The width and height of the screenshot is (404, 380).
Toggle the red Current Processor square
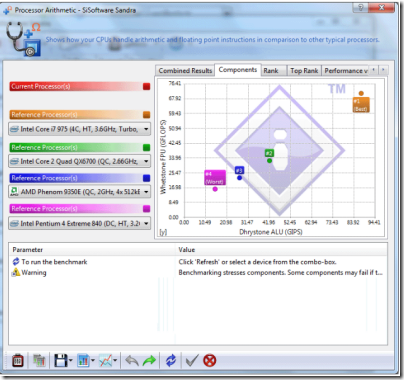(x=146, y=86)
